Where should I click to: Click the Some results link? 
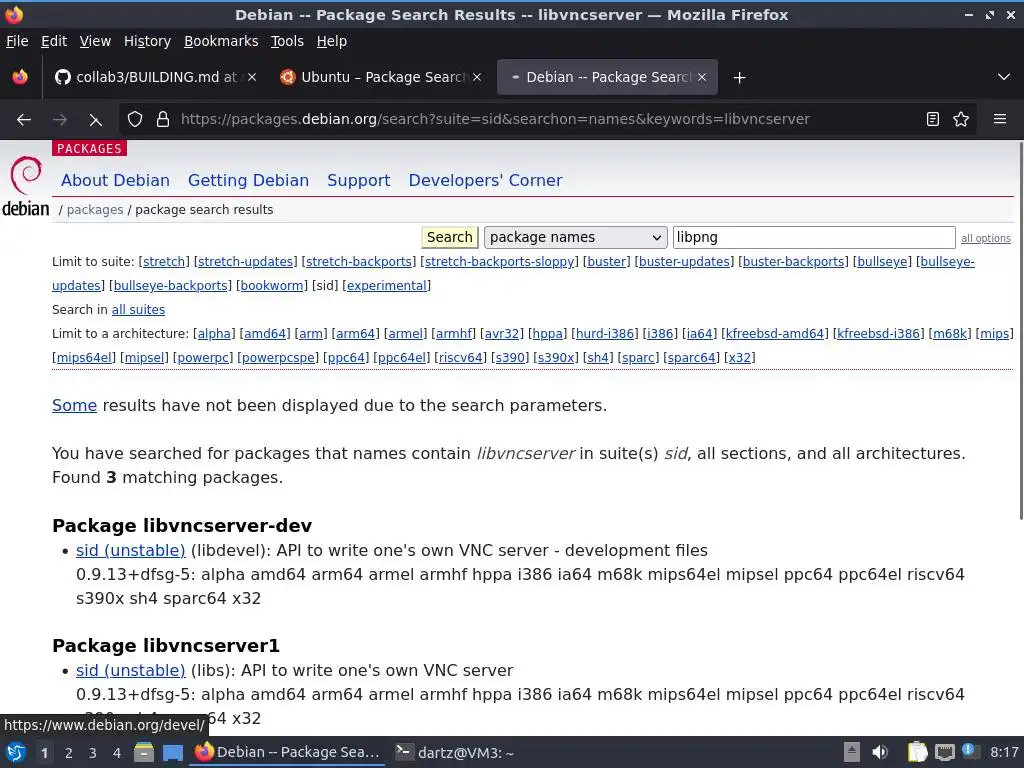click(x=74, y=406)
